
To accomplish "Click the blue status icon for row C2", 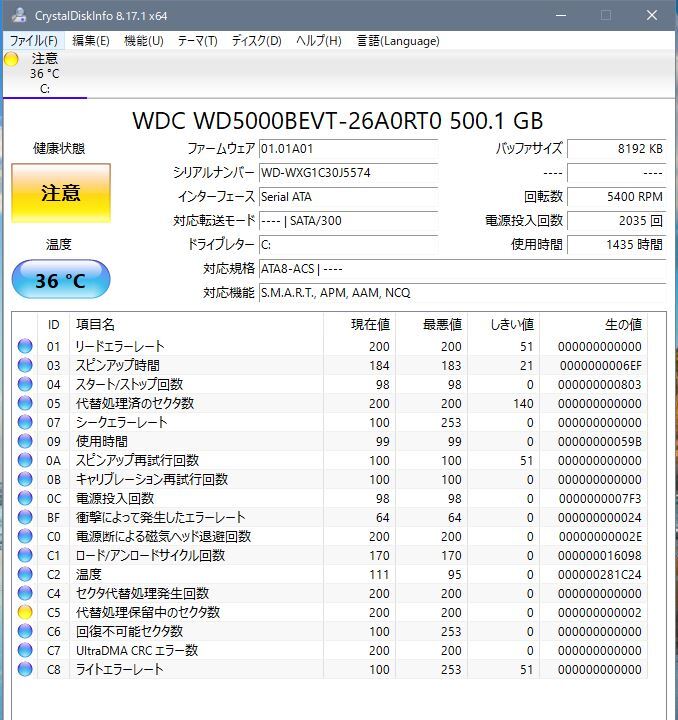I will 25,574.
